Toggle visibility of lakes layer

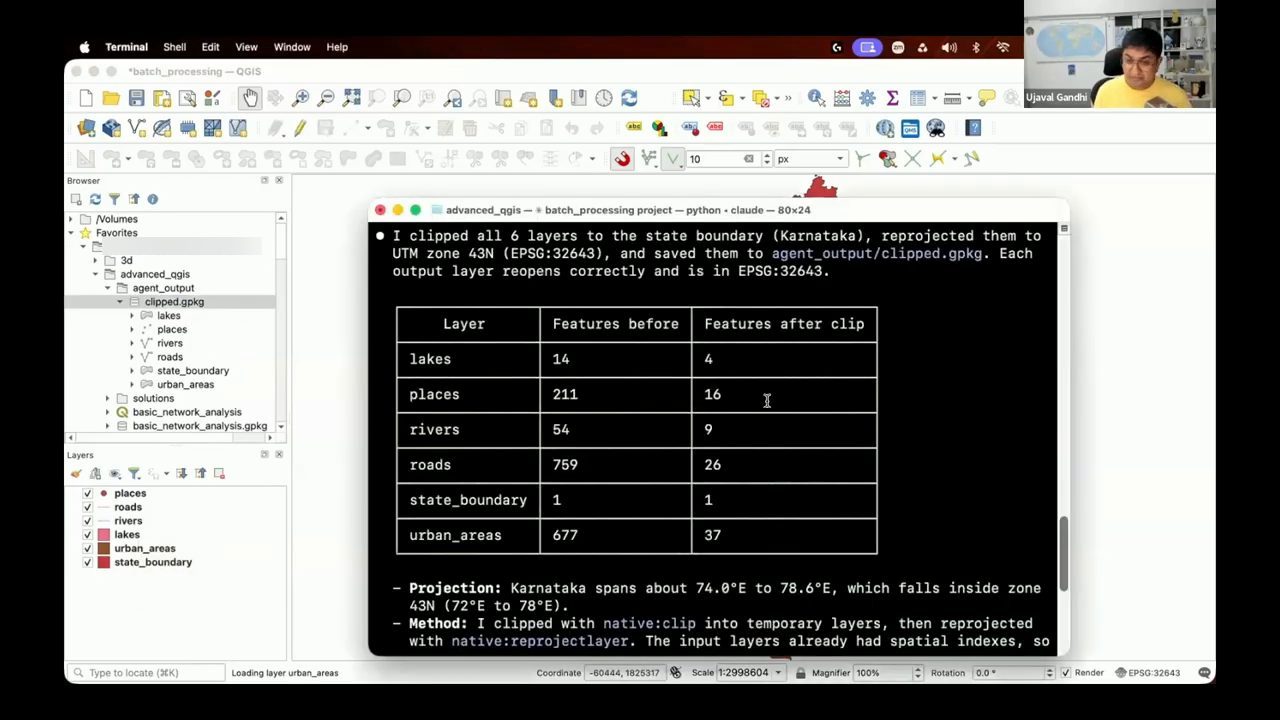[88, 535]
